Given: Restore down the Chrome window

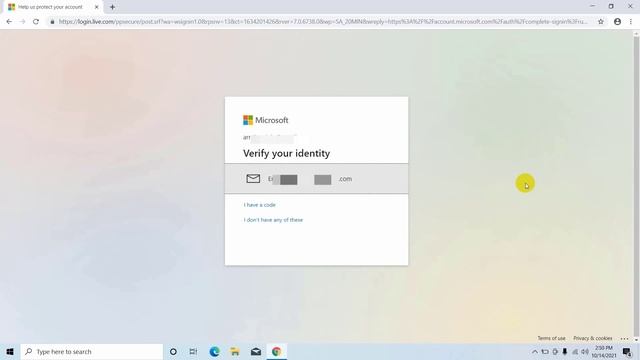Looking at the screenshot, I should 611,6.
